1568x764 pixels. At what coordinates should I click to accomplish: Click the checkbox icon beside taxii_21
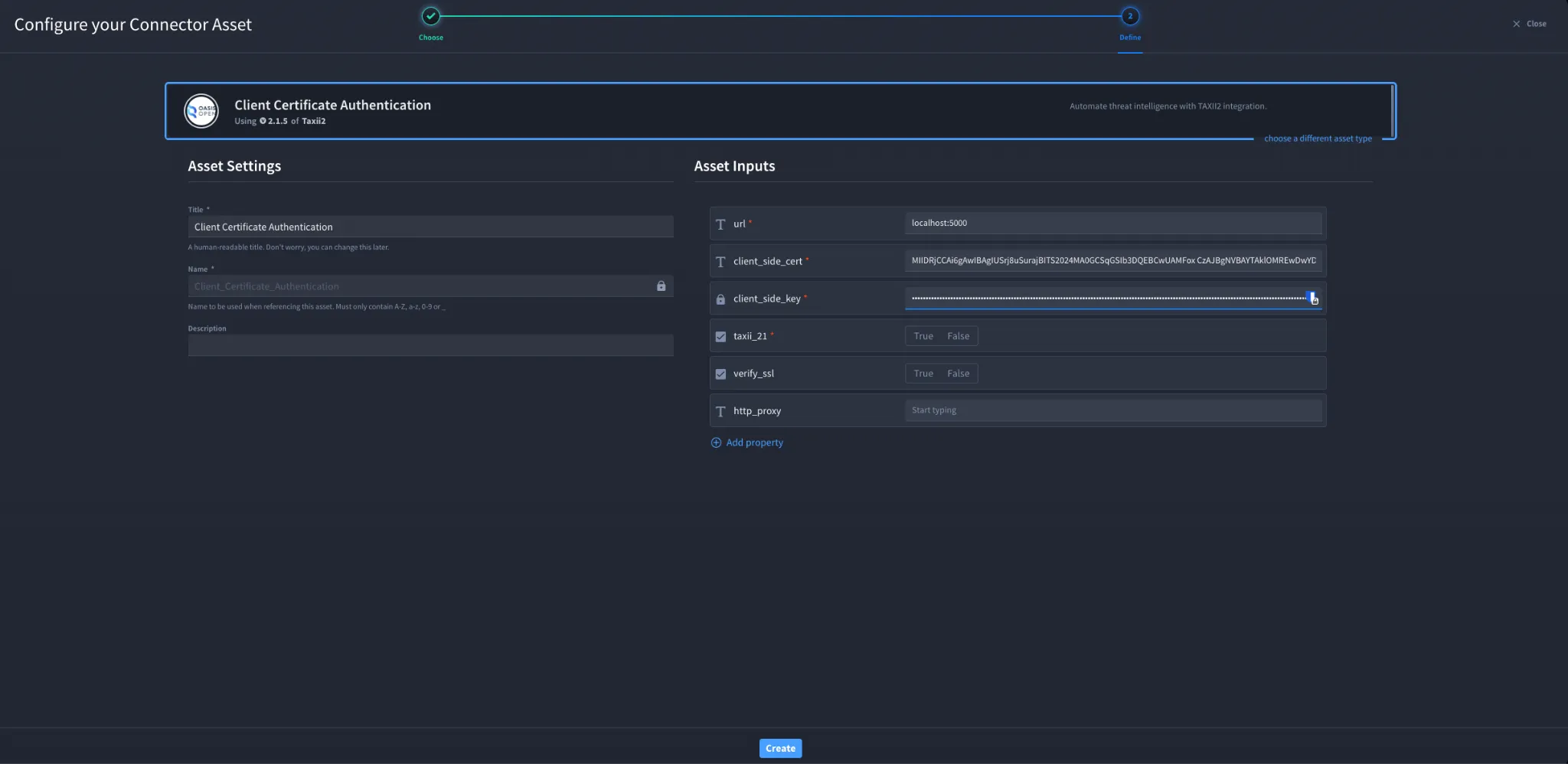[720, 336]
